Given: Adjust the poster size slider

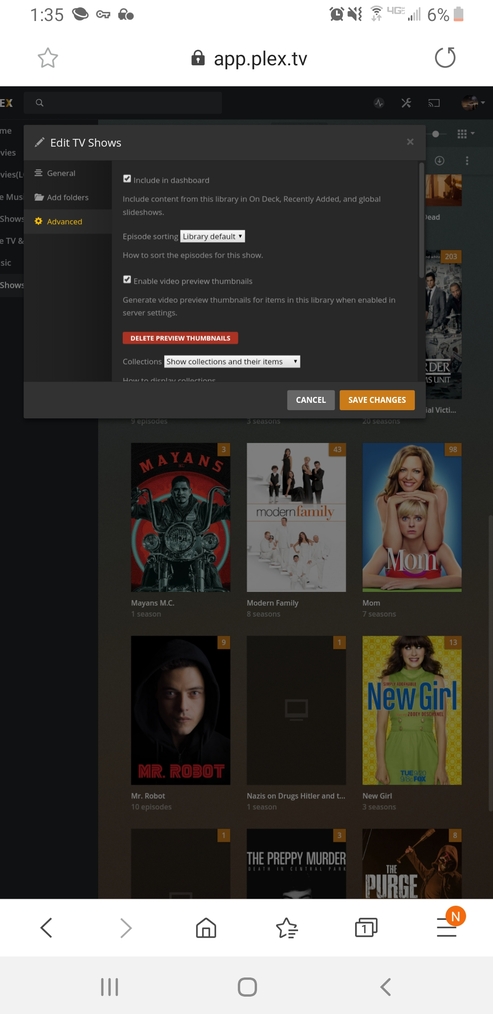Looking at the screenshot, I should [x=435, y=134].
